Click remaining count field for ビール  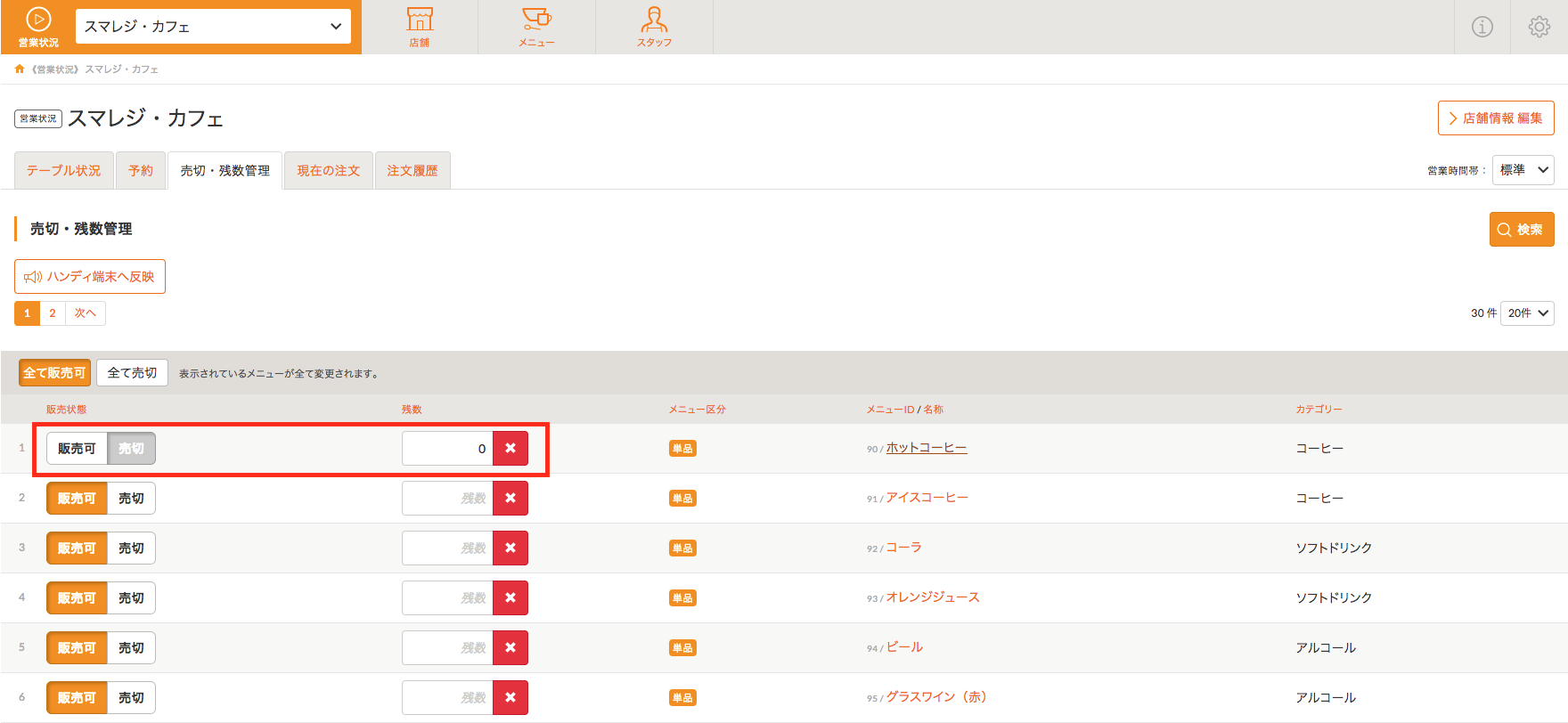click(447, 647)
